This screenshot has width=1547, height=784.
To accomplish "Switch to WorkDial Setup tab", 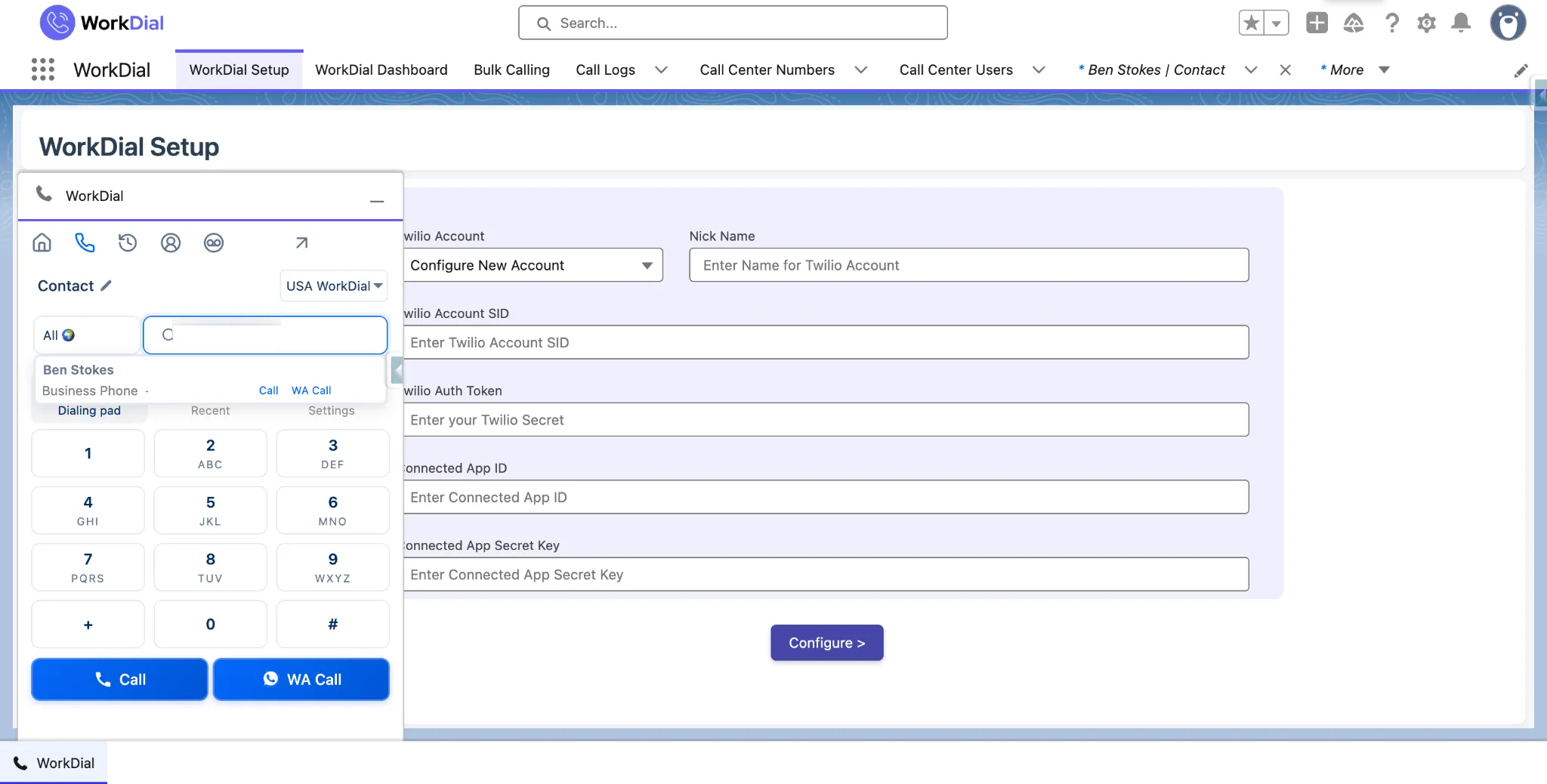I will [239, 69].
